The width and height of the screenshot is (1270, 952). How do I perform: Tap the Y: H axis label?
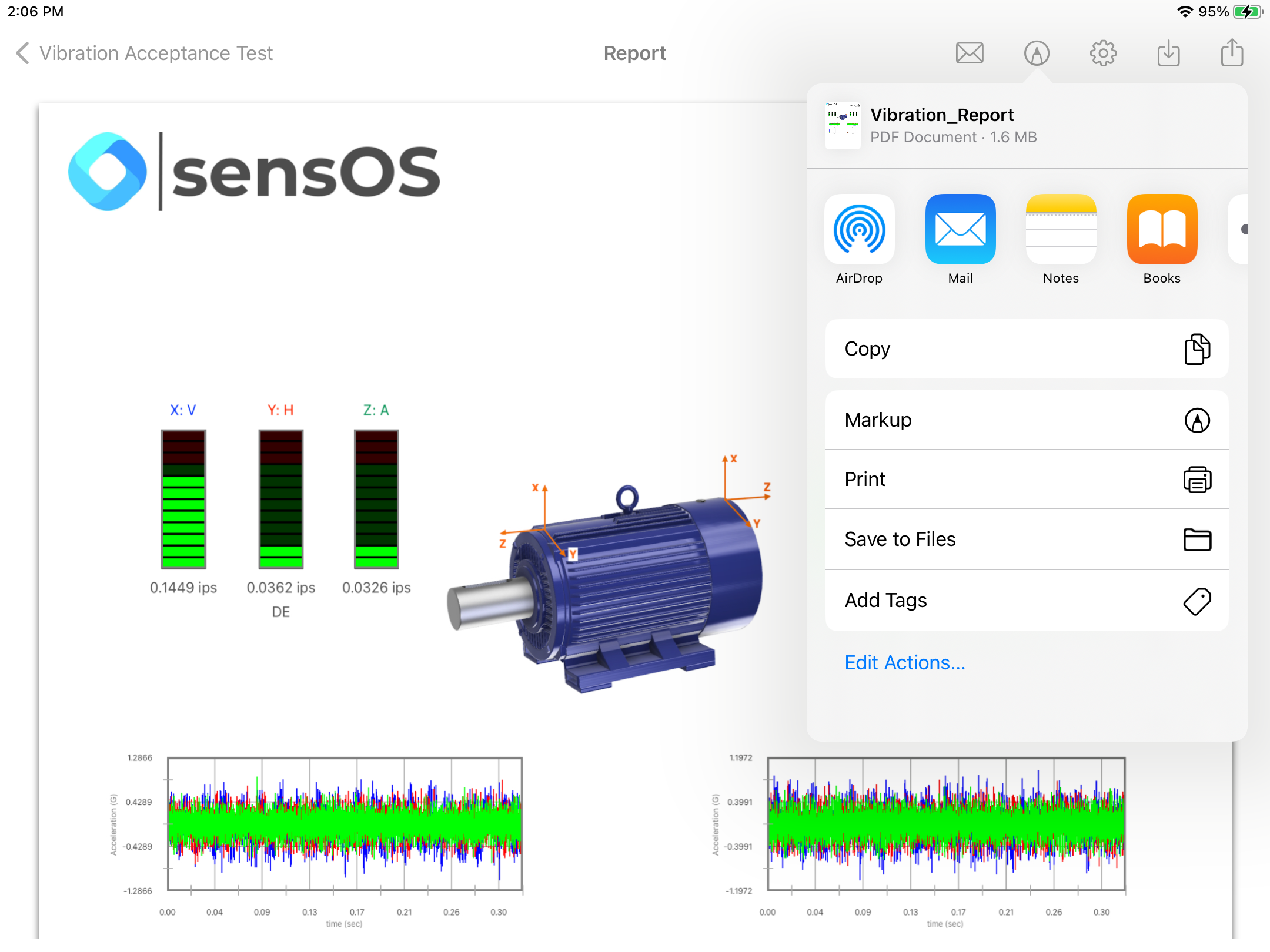click(x=280, y=410)
